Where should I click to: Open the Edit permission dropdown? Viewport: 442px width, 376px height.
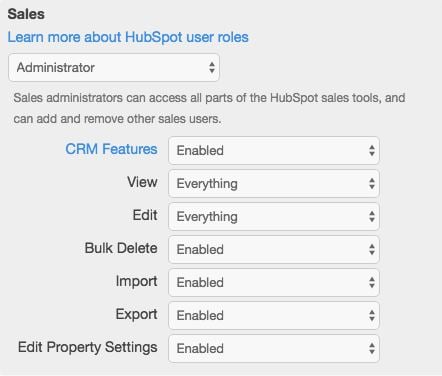coord(274,216)
